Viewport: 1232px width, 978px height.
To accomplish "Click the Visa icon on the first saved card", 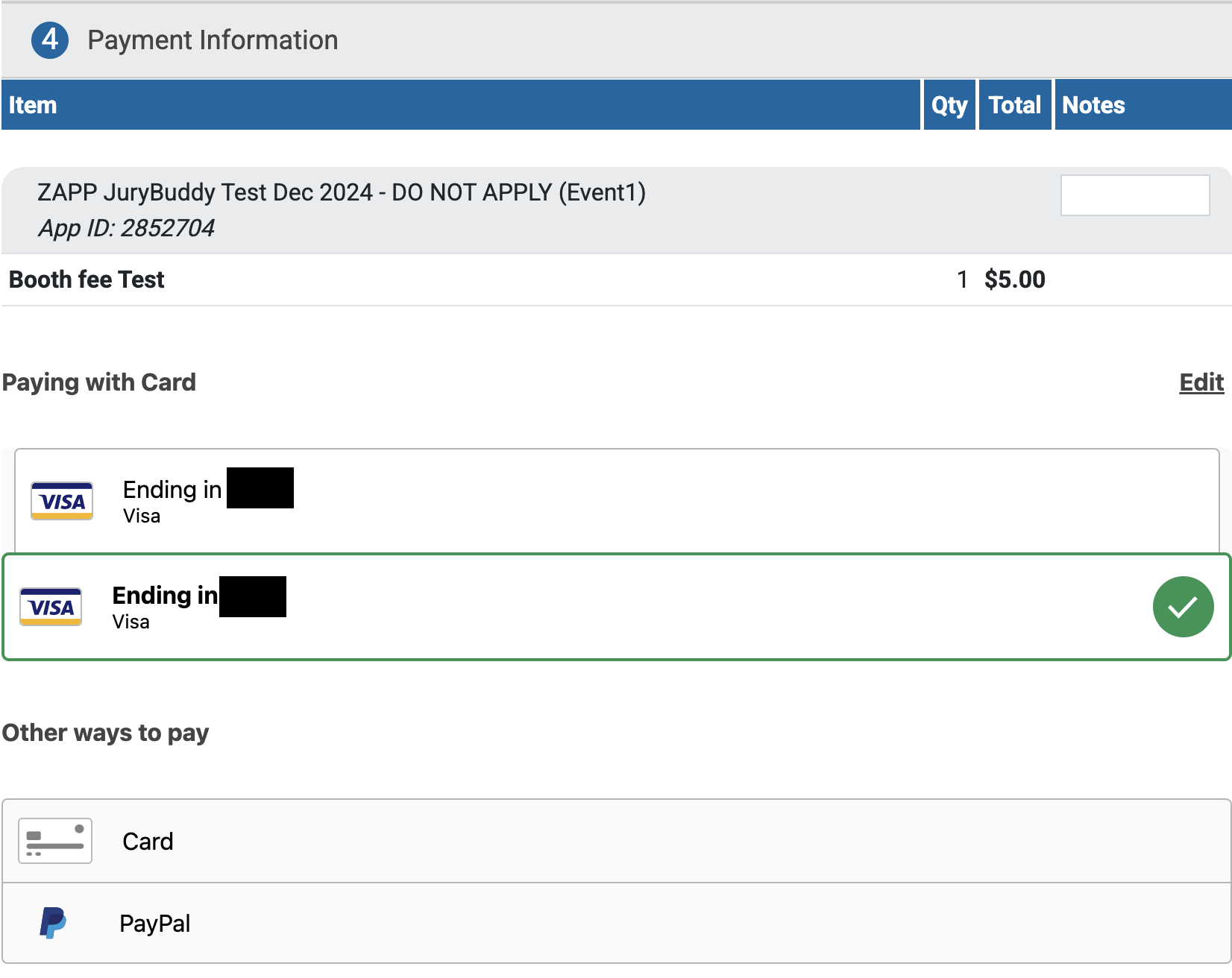I will tap(62, 500).
